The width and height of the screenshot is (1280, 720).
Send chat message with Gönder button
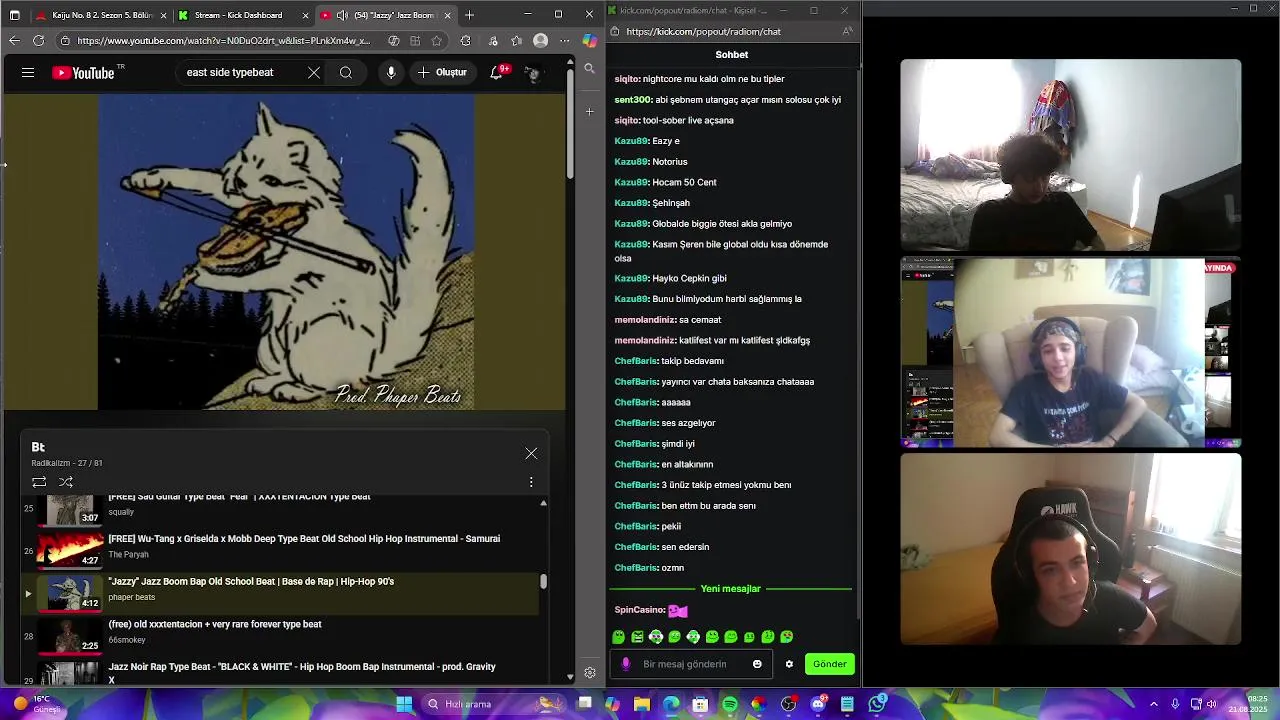(829, 664)
